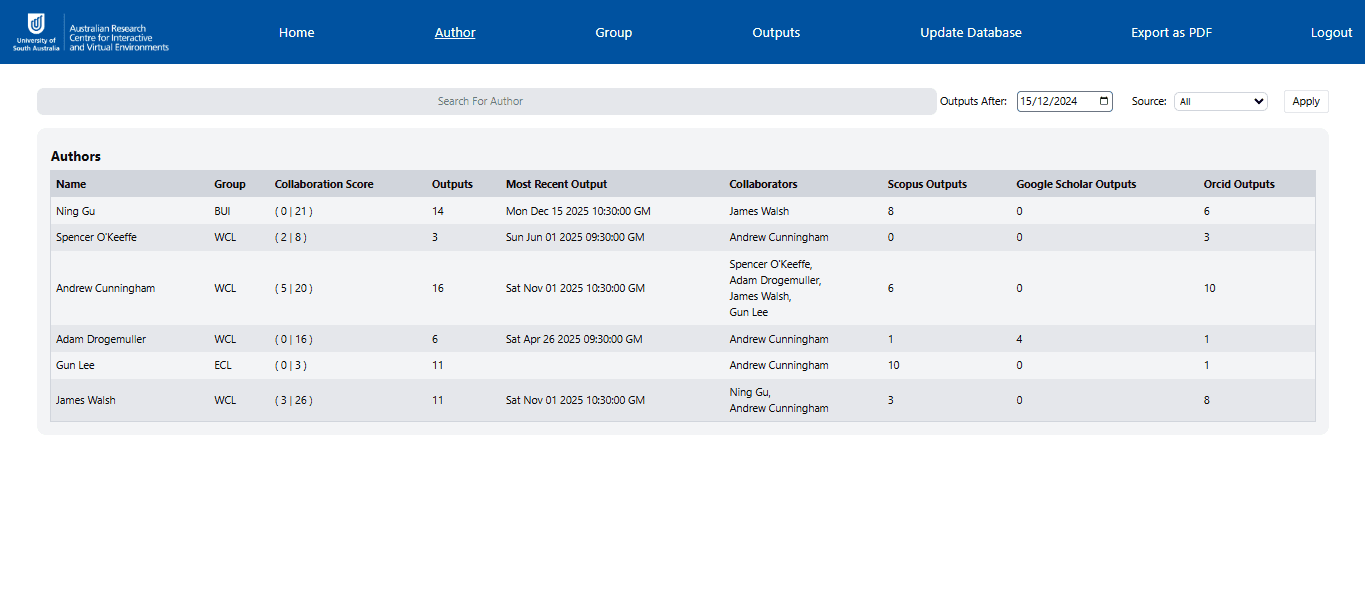1365x596 pixels.
Task: Select Update Database in navigation
Action: click(x=970, y=32)
